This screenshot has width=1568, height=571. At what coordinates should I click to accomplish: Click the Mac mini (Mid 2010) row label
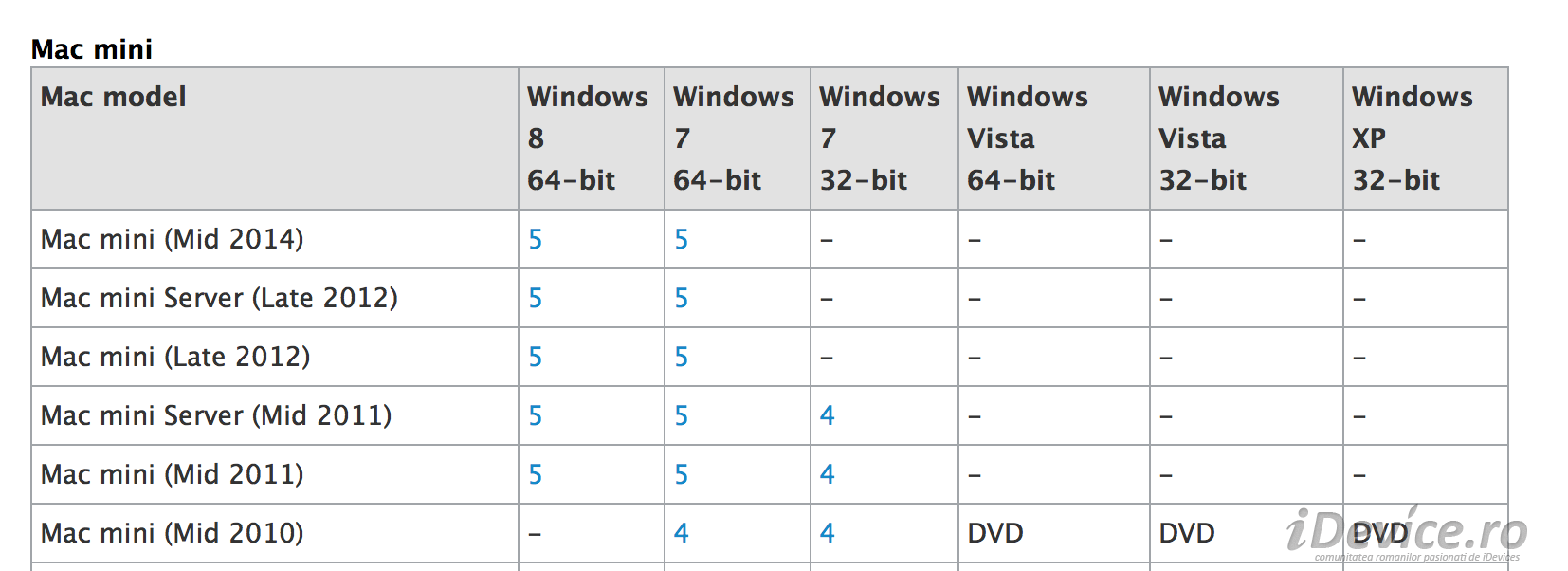173,533
